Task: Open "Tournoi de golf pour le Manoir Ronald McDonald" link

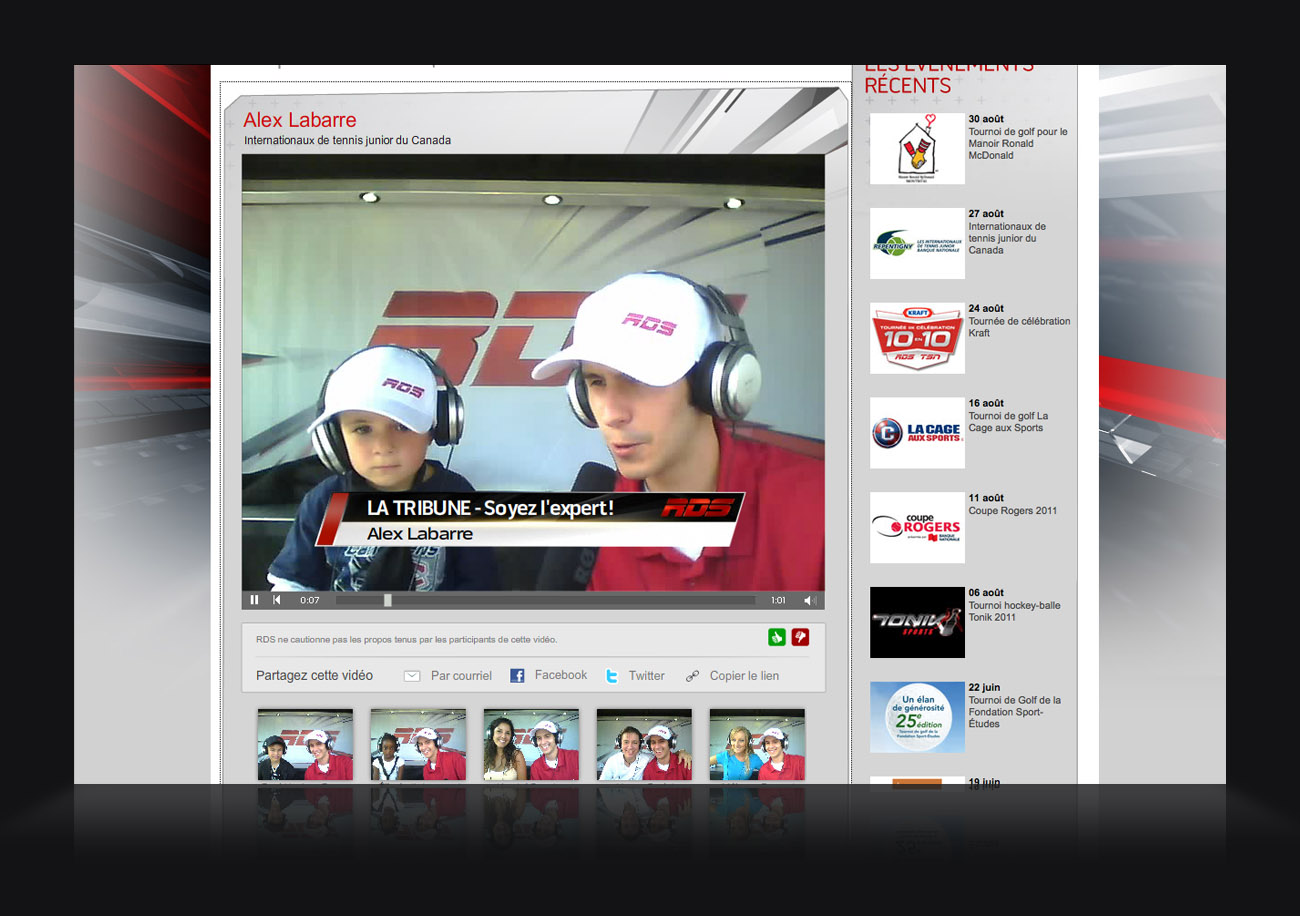Action: [1018, 143]
